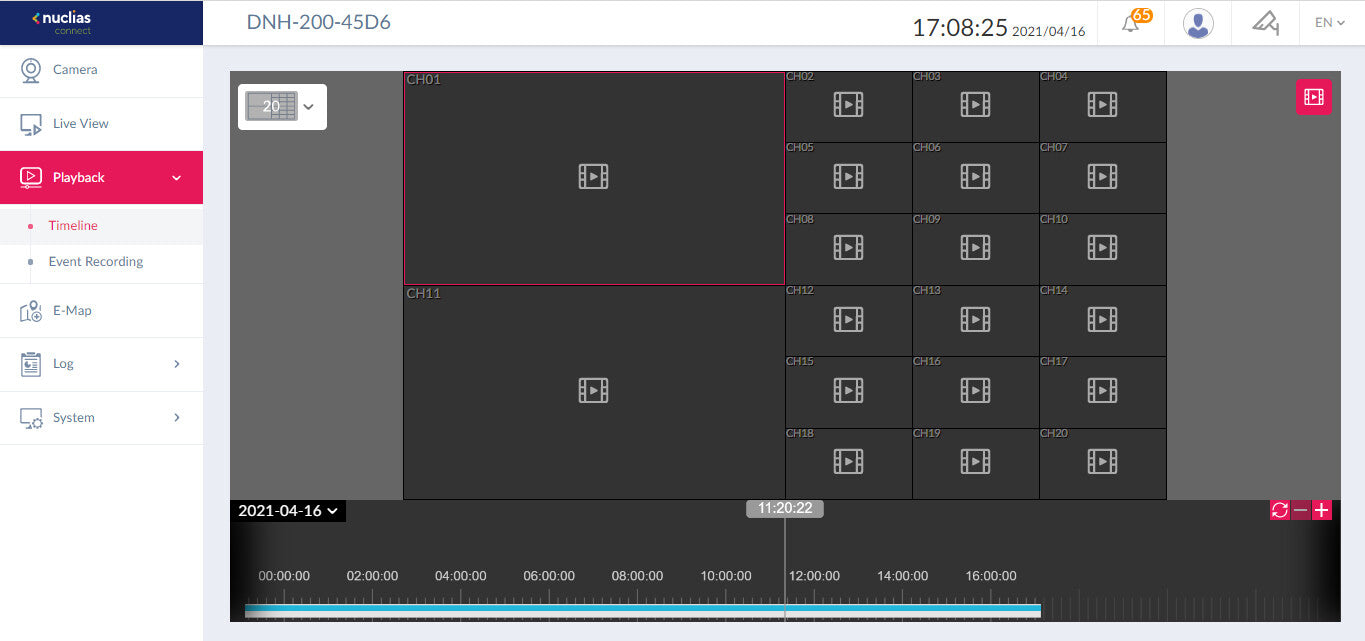Click the film icon in CH06
Viewport: 1365px width, 641px height.
[x=975, y=176]
